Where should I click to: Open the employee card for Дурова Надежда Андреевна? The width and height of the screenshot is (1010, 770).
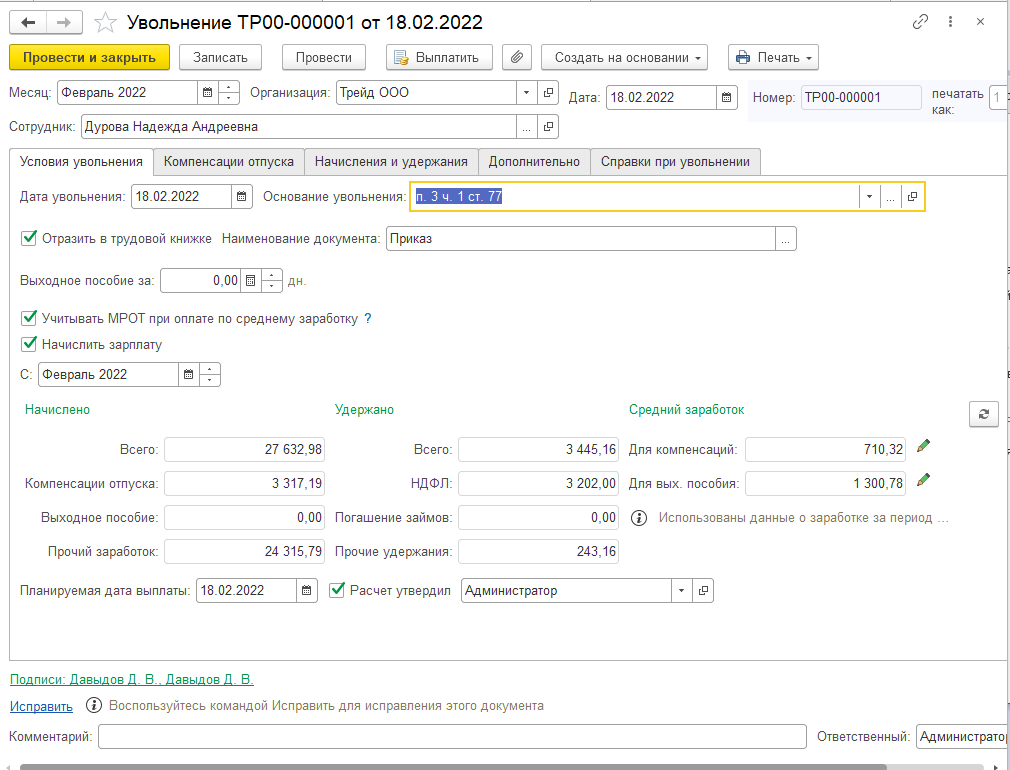point(548,127)
